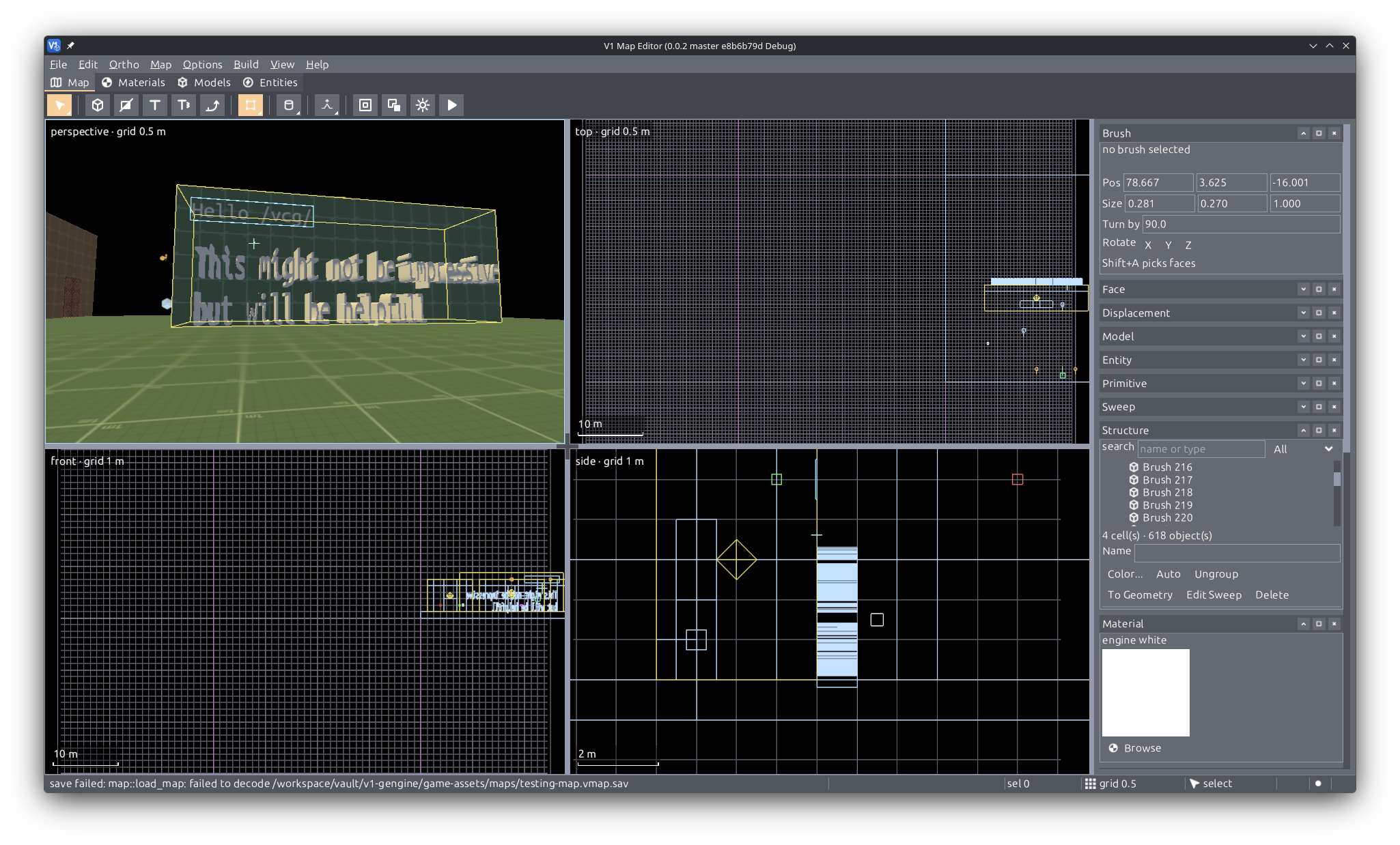Screen dimensions: 1400x845
Task: Open the File menu
Action: point(58,64)
